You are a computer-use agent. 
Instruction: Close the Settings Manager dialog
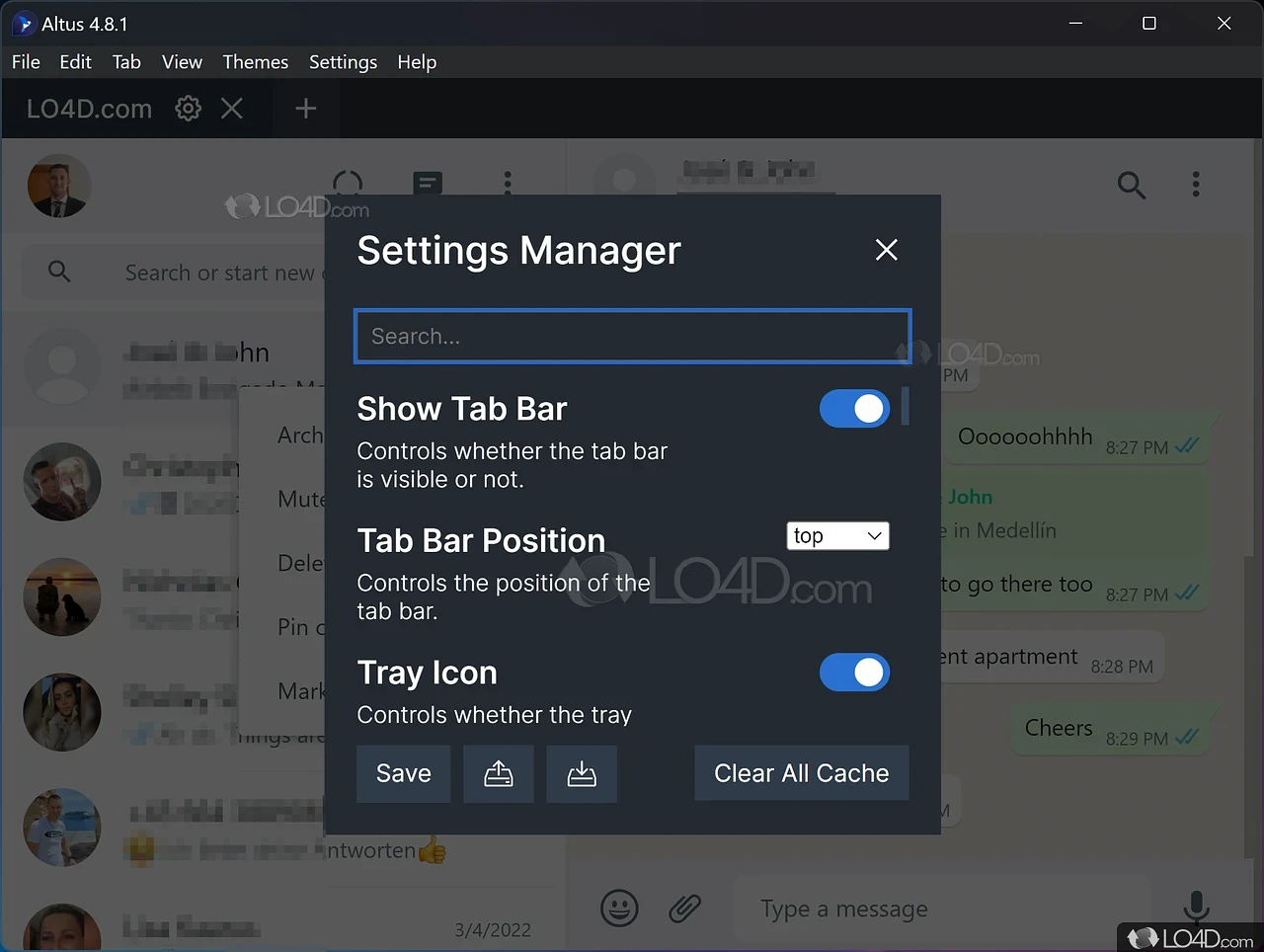pyautogui.click(x=887, y=250)
